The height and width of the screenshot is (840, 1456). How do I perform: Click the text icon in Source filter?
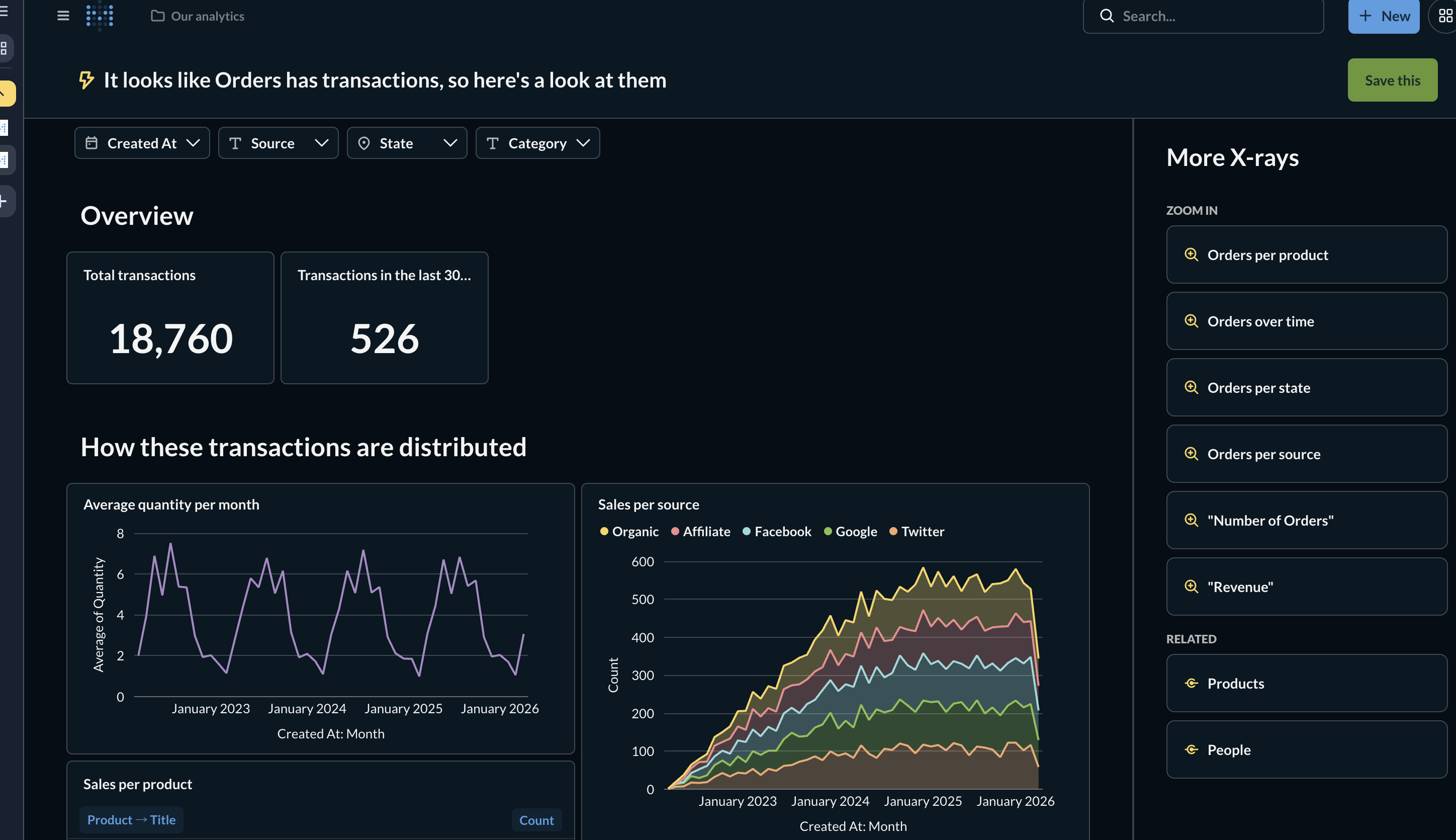click(x=235, y=143)
